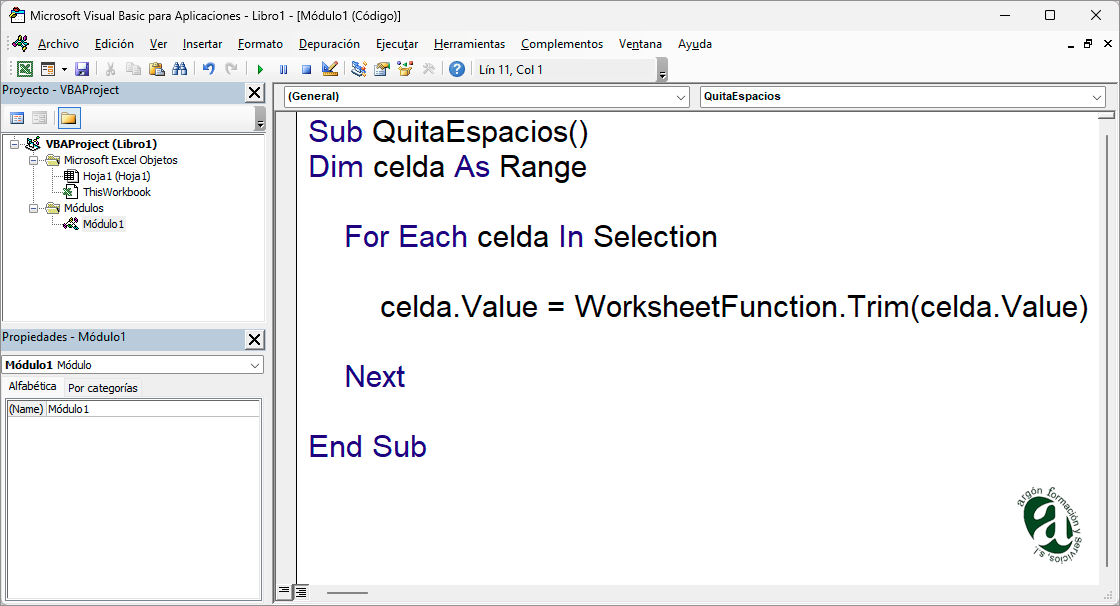Open project panel toolbar overflow arrow
The image size is (1120, 606).
coord(260,119)
